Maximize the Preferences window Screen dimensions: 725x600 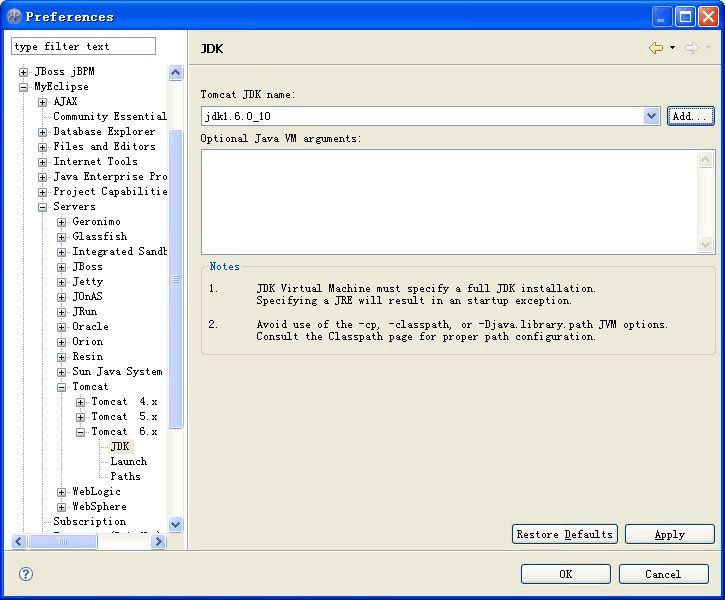point(685,17)
